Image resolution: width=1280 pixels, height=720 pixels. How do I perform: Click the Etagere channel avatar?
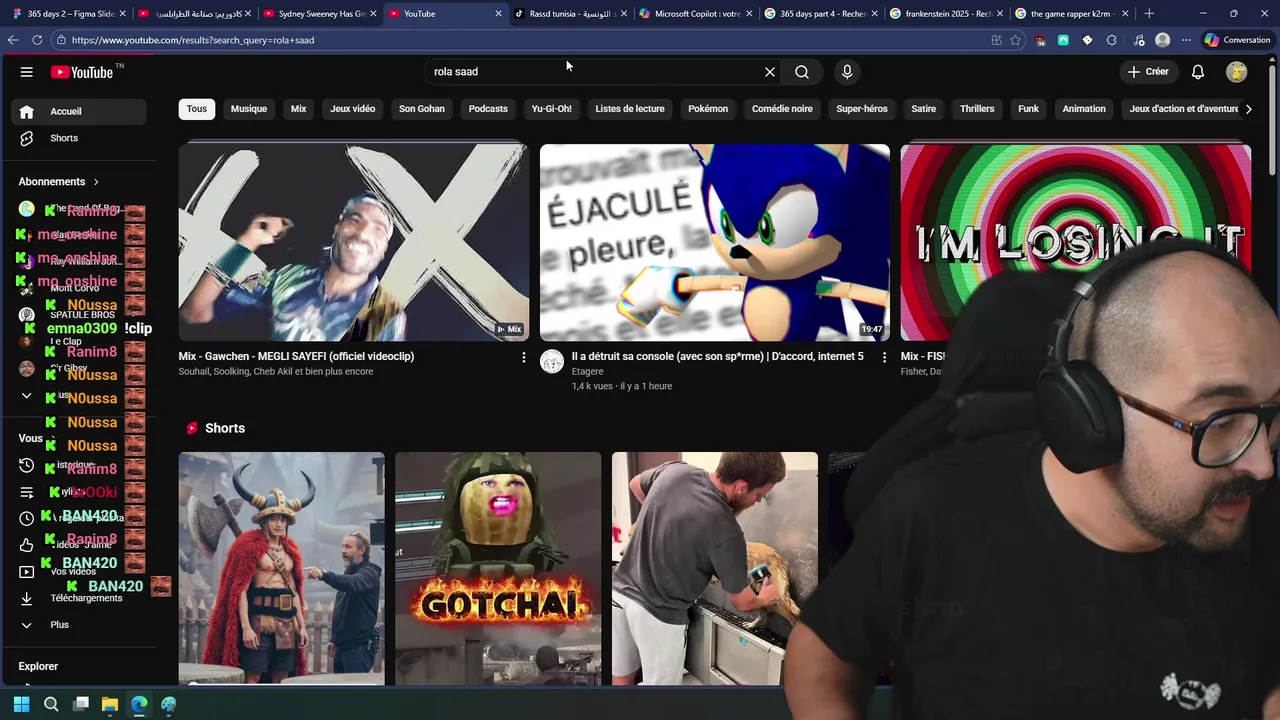552,362
